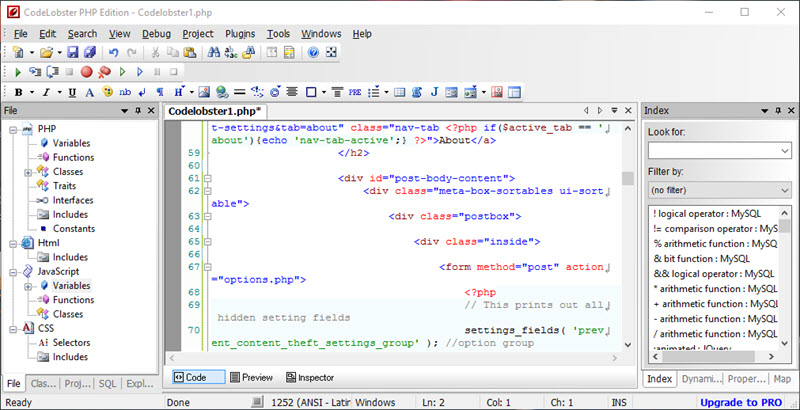800x410 pixels.
Task: Click the Open folder icon
Action: [46, 53]
